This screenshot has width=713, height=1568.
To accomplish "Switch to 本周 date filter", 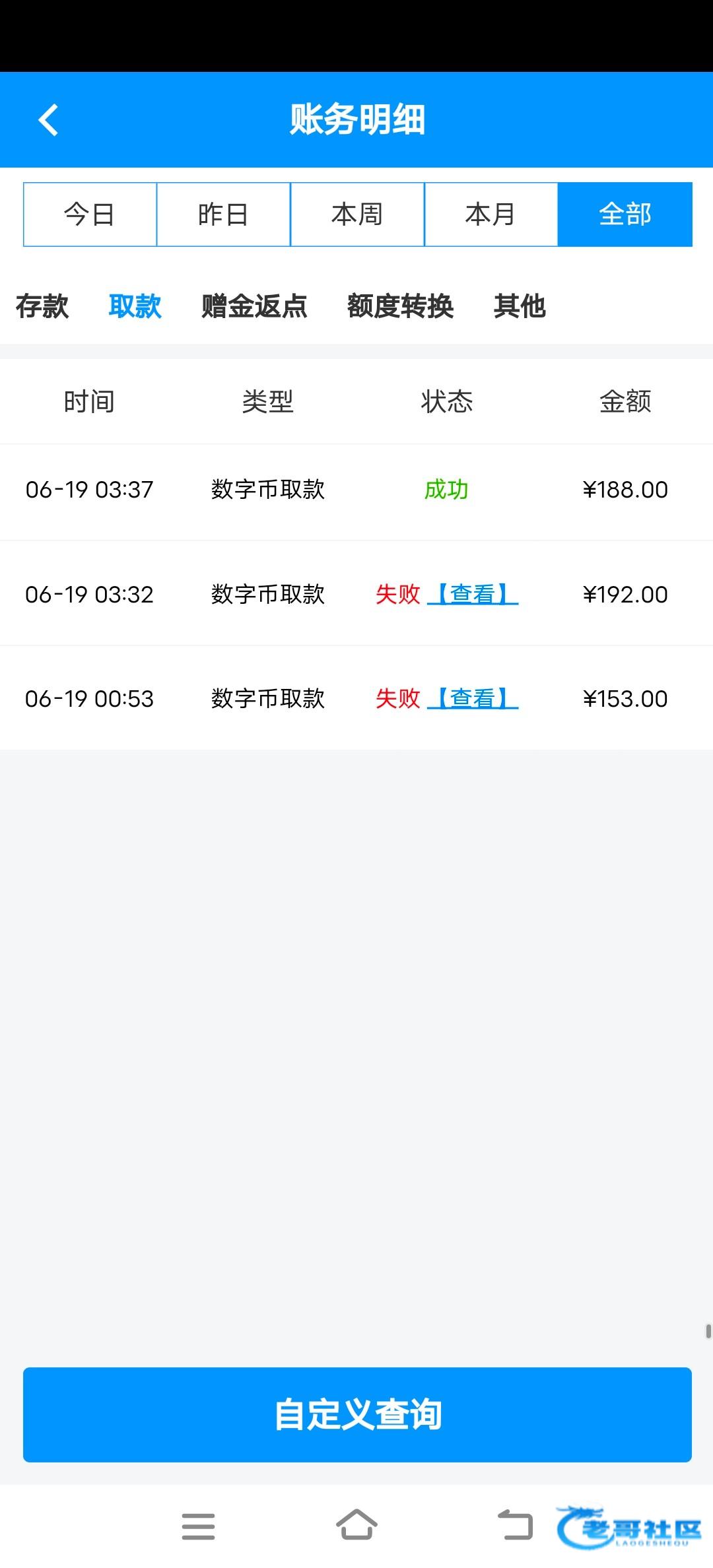I will point(357,214).
